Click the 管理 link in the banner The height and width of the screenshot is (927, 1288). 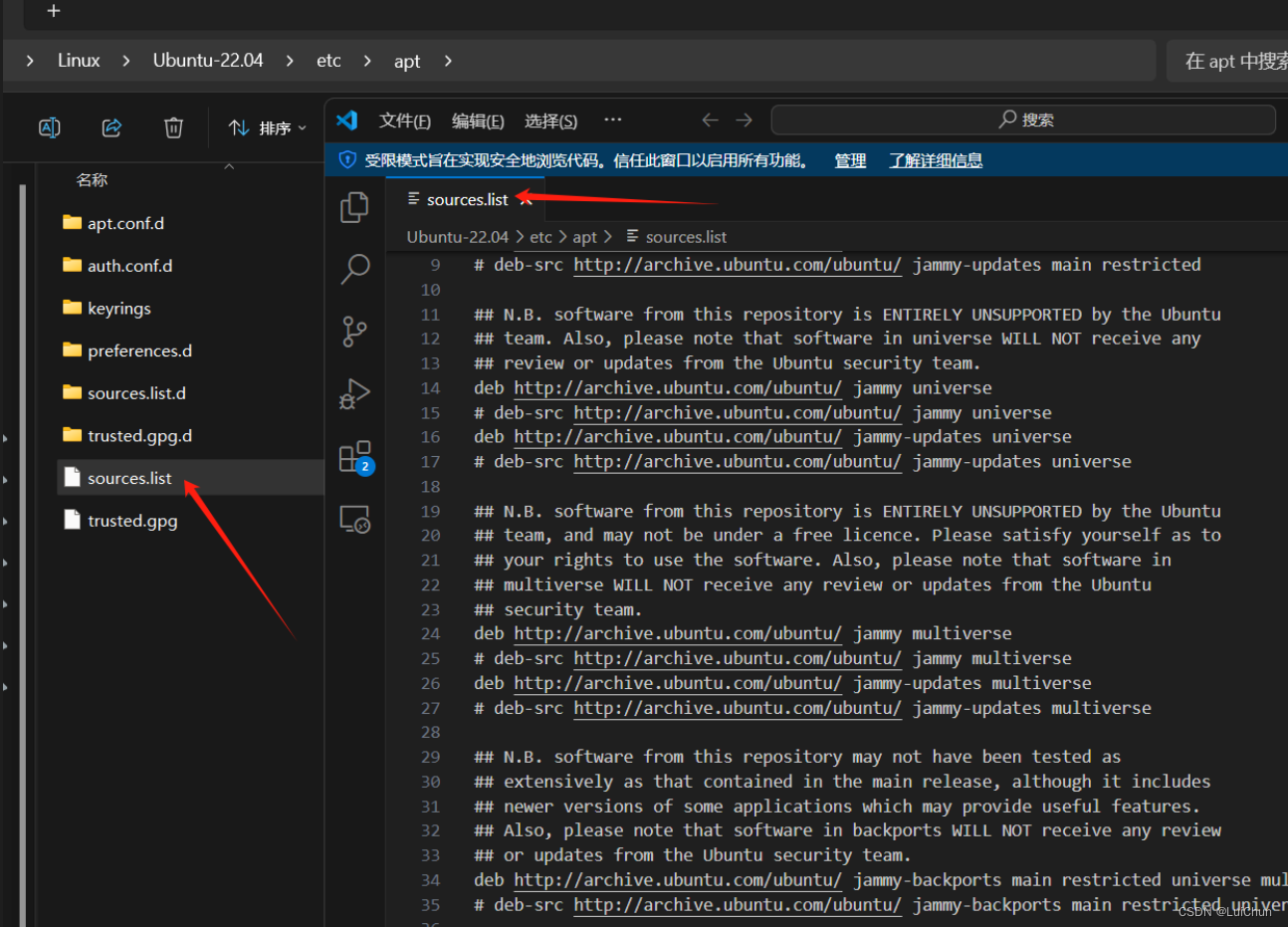pos(850,160)
